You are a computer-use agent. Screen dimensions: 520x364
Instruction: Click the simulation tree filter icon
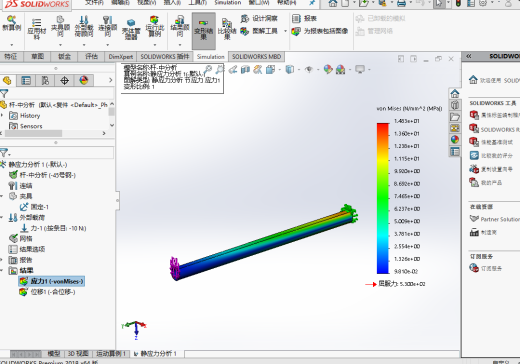click(4, 153)
